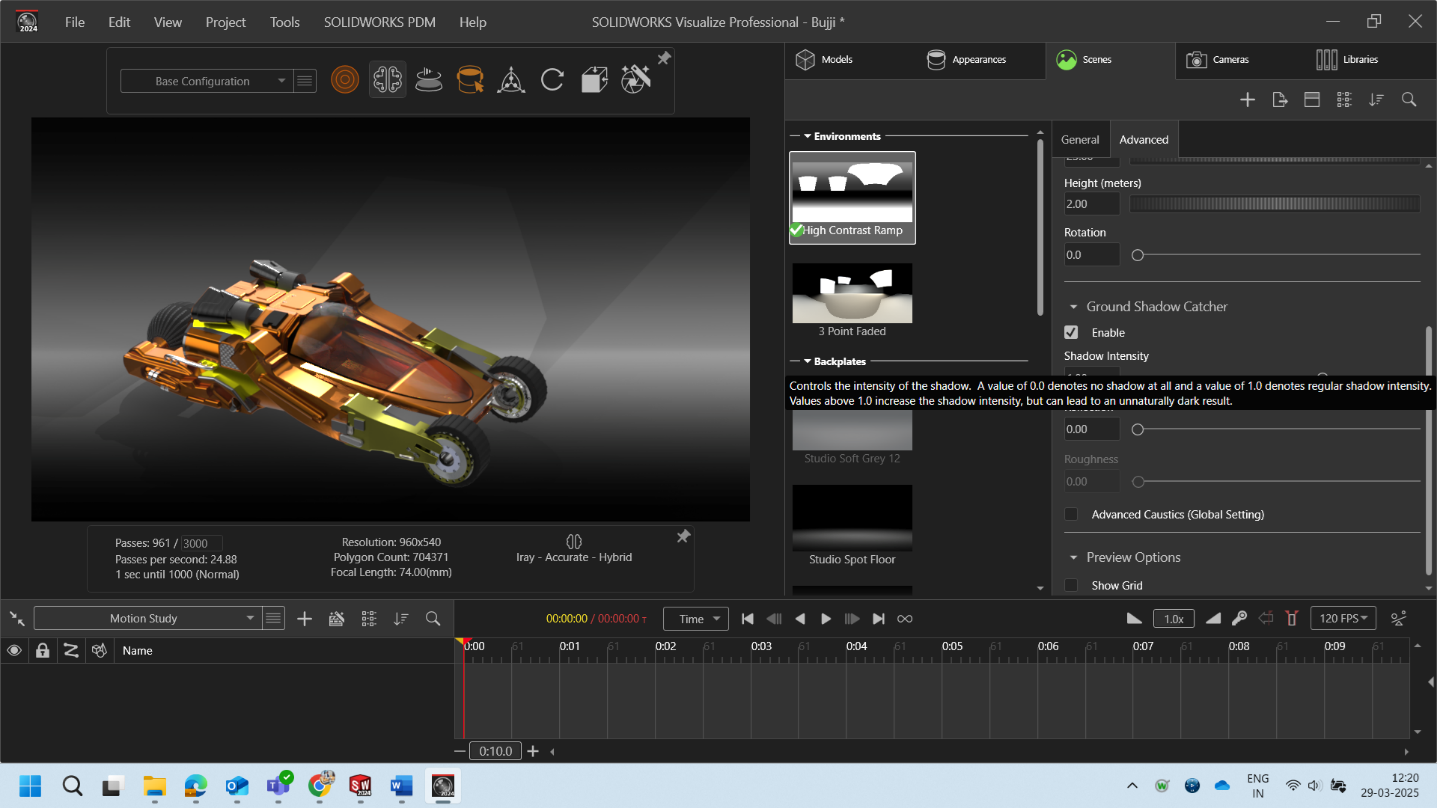
Task: Select the 3 Point Faded environment thumbnail
Action: coord(852,295)
